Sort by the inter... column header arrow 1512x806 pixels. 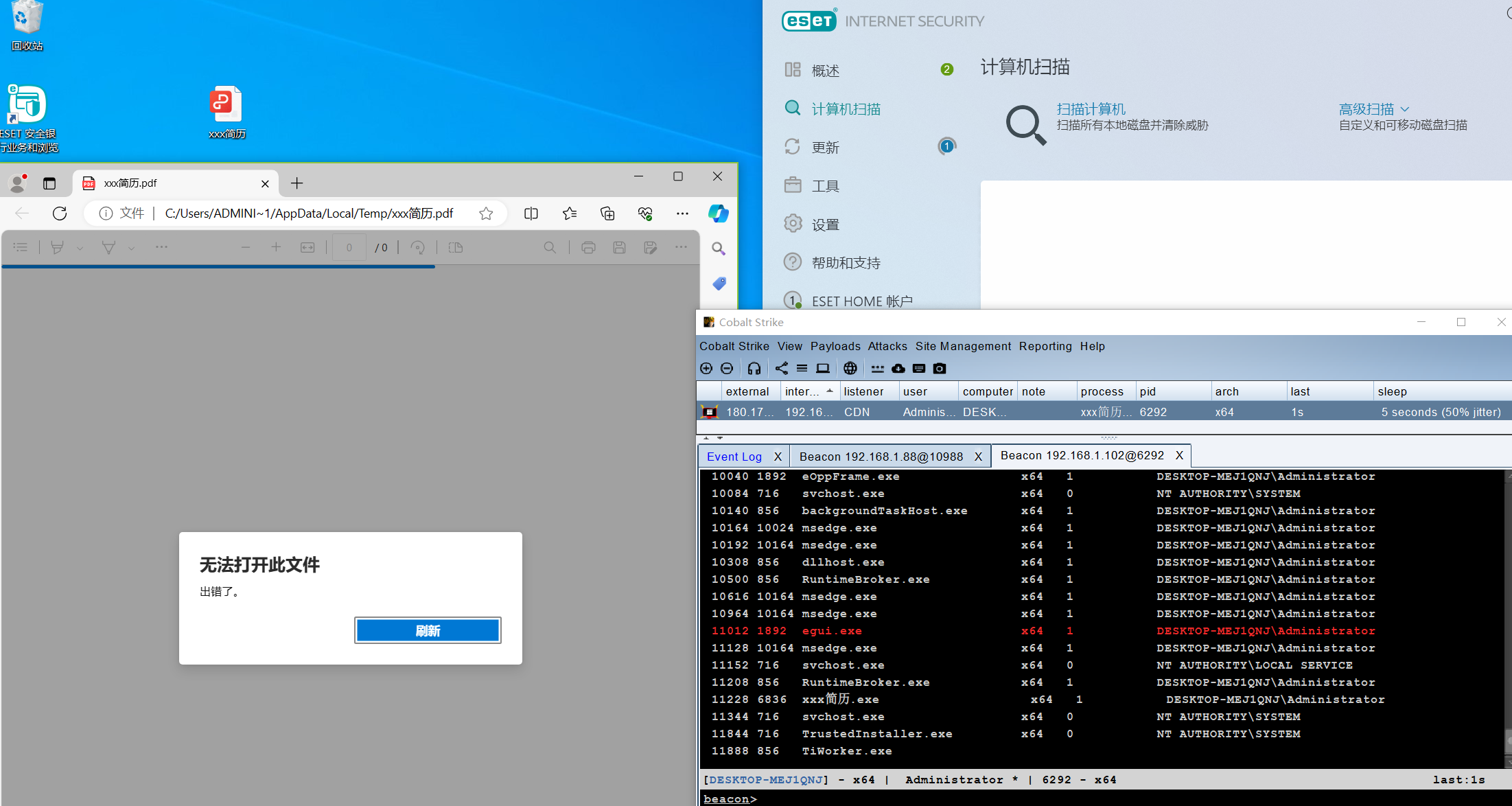tap(830, 391)
